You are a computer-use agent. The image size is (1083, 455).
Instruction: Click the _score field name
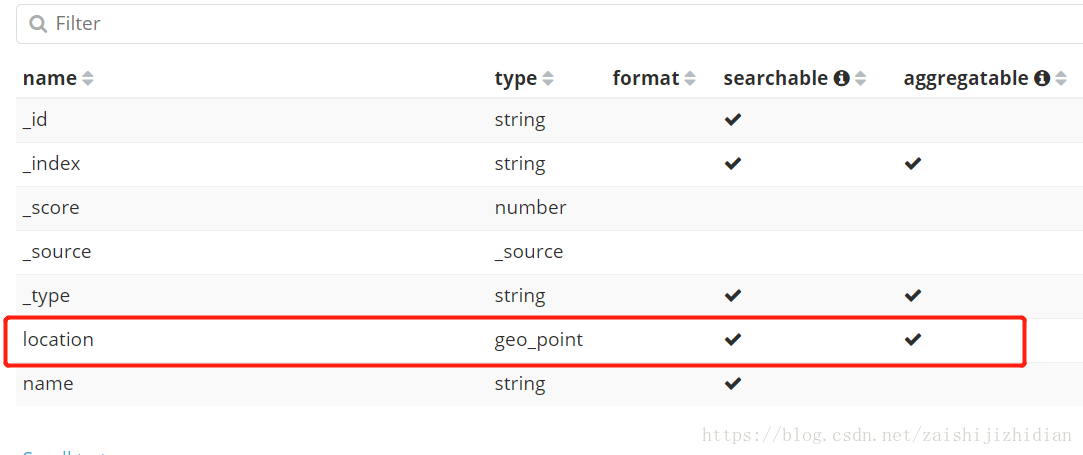click(51, 208)
